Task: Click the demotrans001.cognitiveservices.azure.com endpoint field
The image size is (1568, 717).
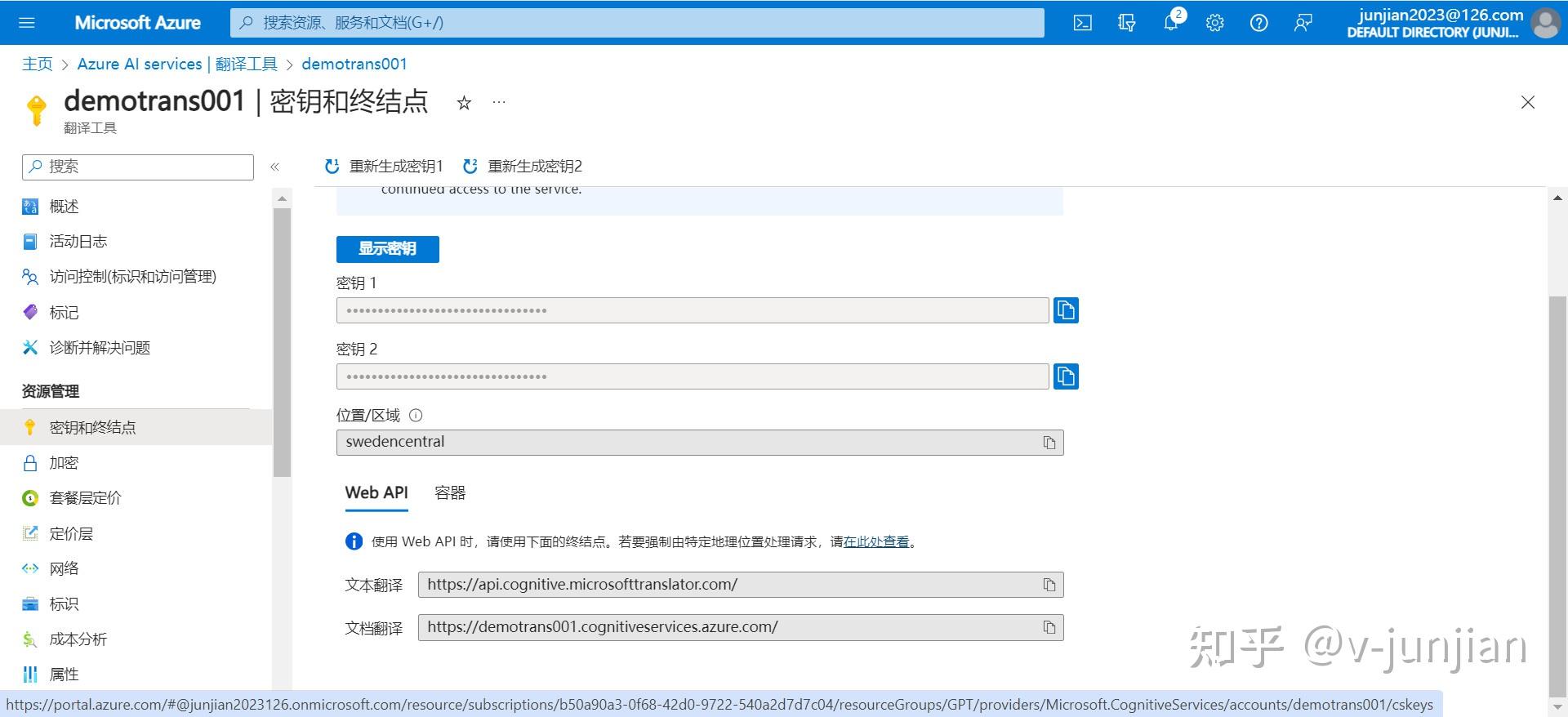Action: click(x=741, y=627)
